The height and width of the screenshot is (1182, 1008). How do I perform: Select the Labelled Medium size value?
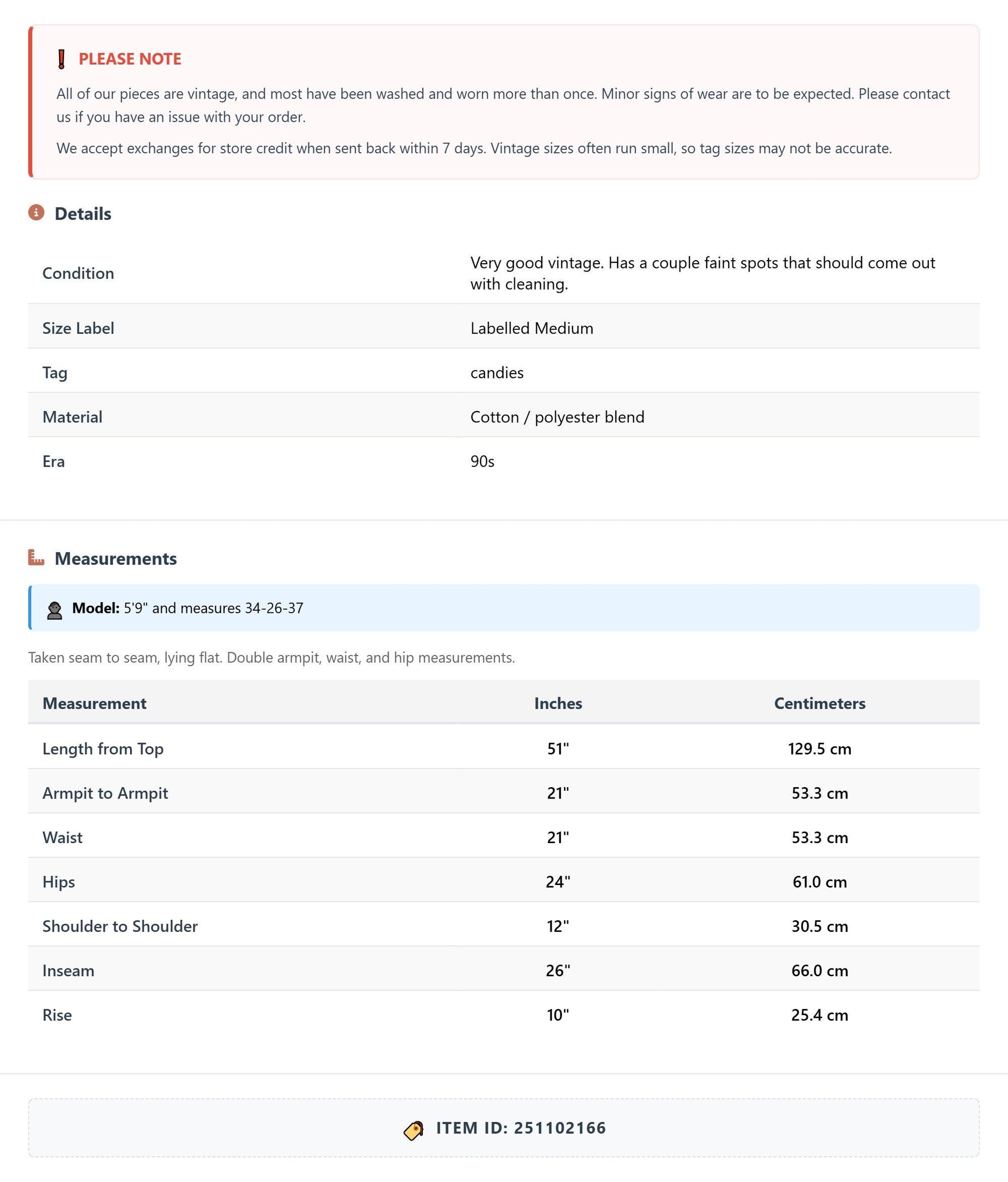pyautogui.click(x=532, y=328)
